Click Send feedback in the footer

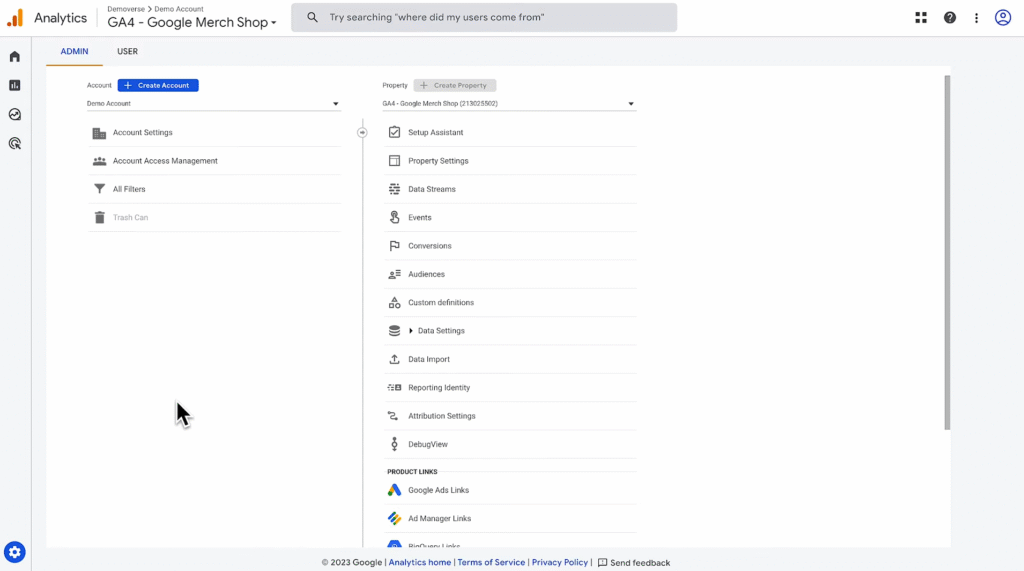pos(634,563)
